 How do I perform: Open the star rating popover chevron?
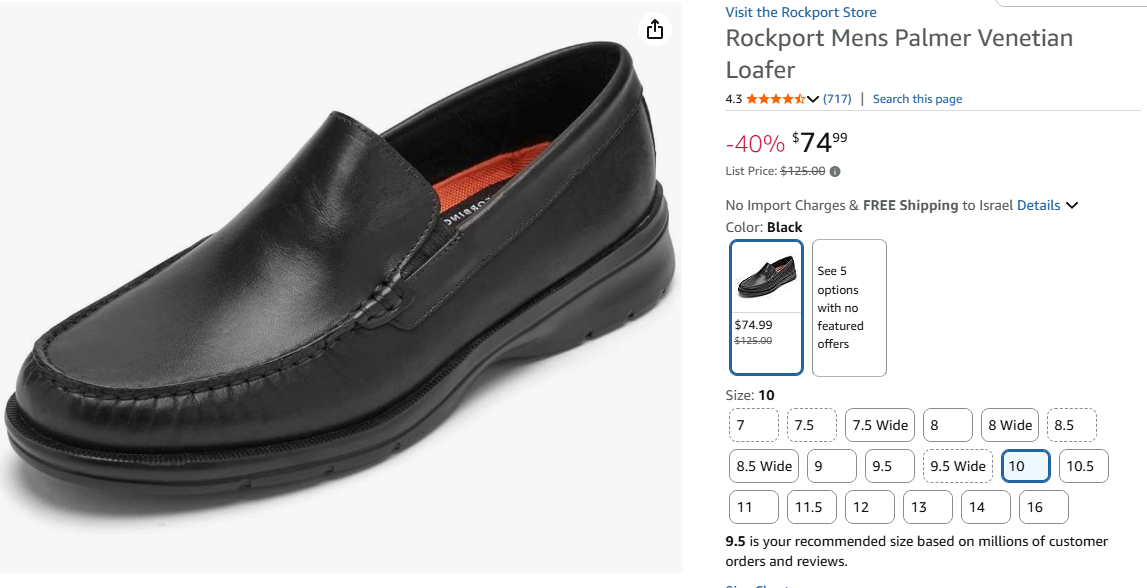click(x=813, y=99)
